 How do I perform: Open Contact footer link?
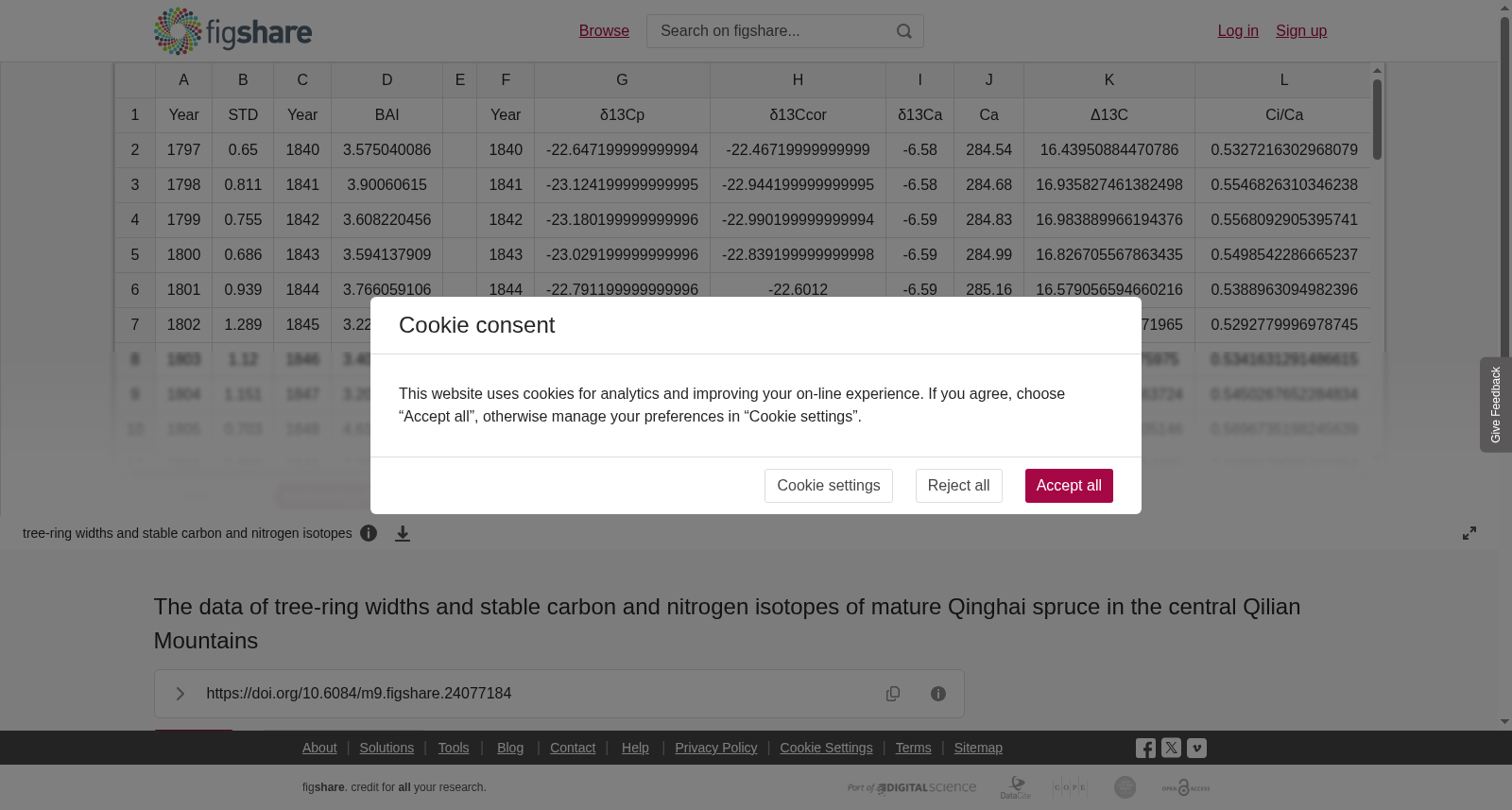pos(573,748)
